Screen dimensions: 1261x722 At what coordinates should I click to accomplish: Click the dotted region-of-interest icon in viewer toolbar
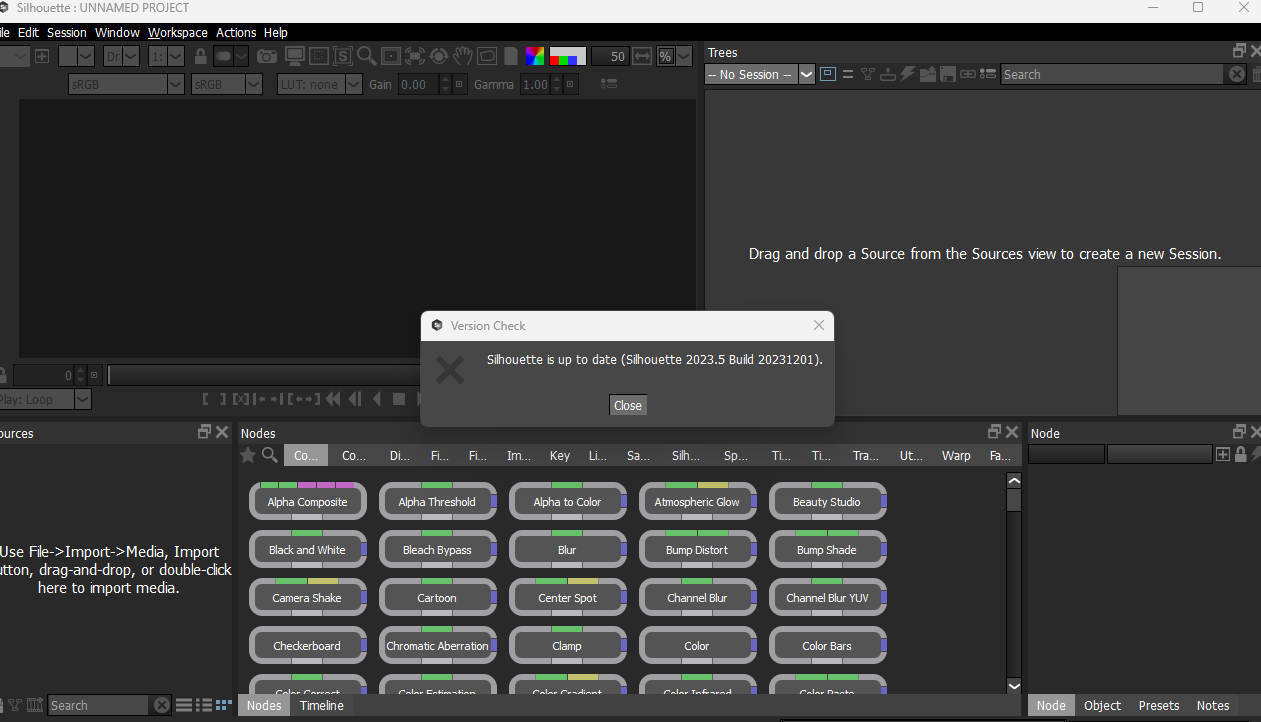coord(319,56)
